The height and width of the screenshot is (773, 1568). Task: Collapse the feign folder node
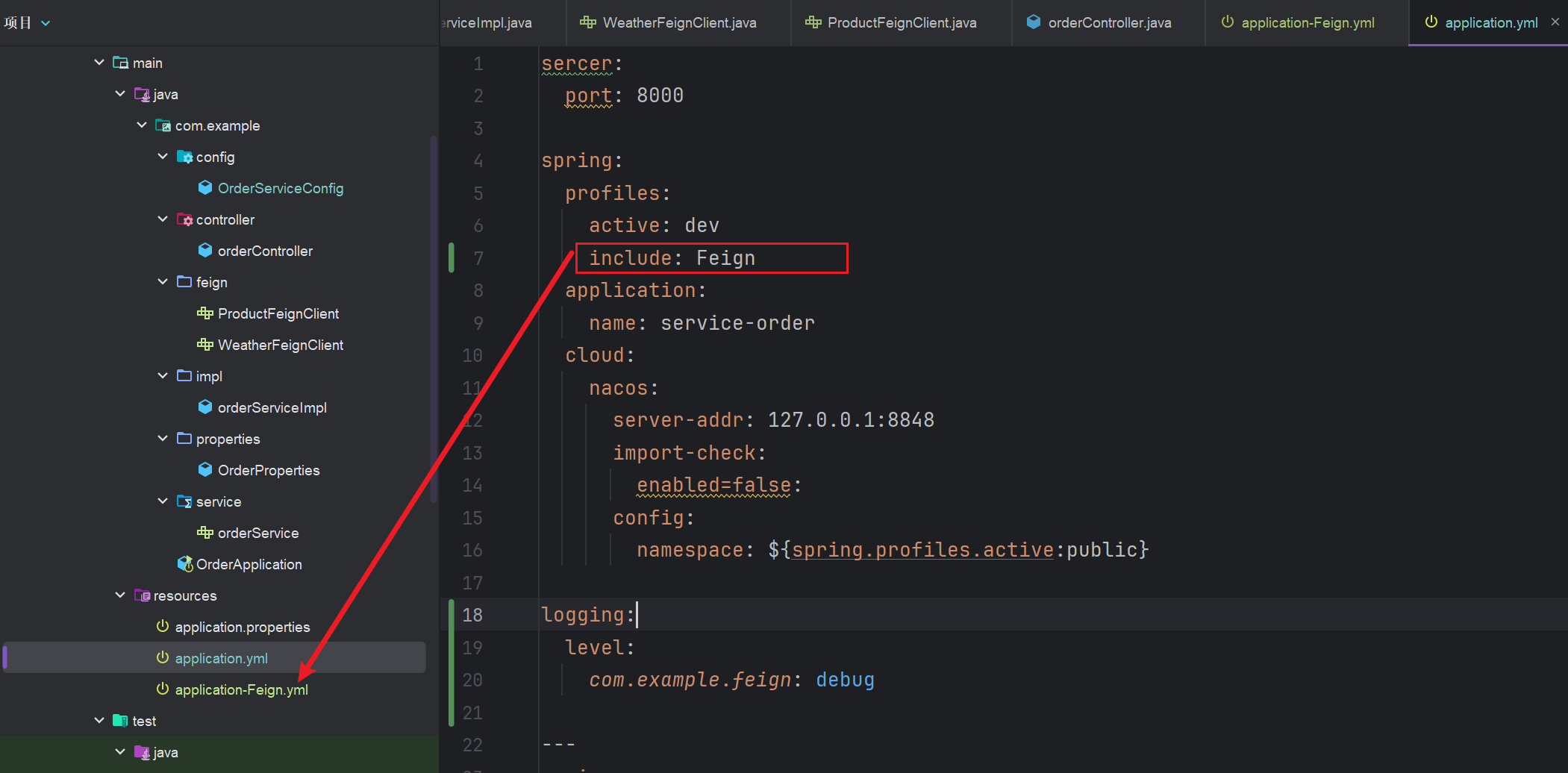coord(163,282)
